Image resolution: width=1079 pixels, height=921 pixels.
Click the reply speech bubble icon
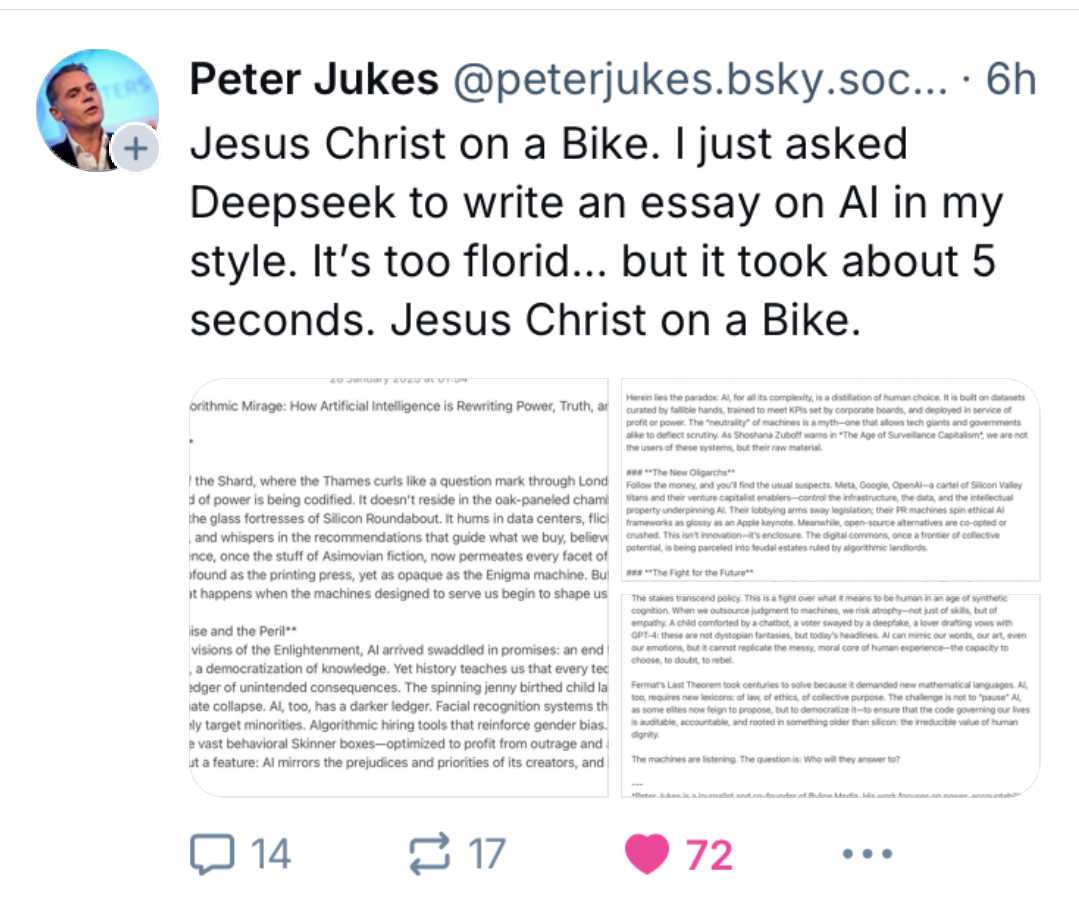click(210, 853)
